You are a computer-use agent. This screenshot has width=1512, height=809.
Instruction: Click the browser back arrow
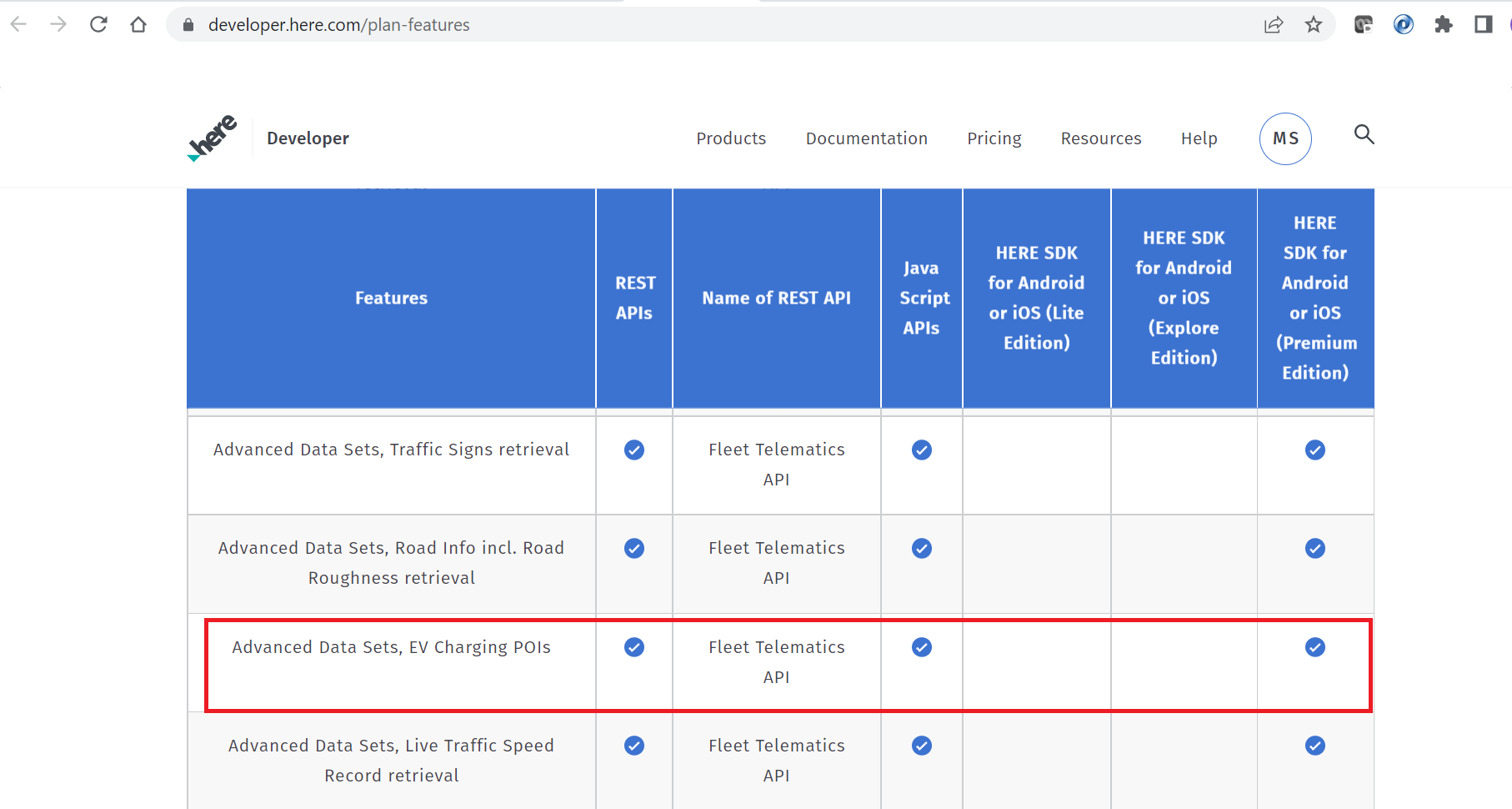pos(18,25)
